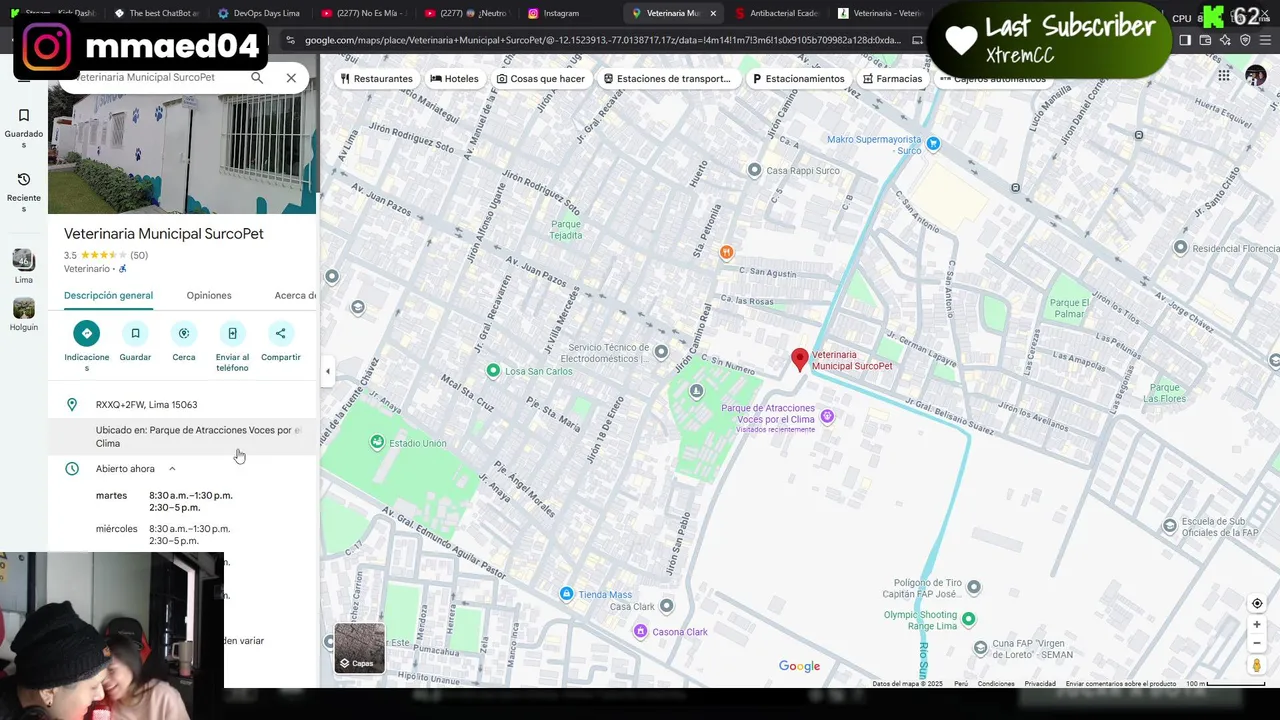
Task: Click the Parque de Atracciones purple marker
Action: click(827, 416)
